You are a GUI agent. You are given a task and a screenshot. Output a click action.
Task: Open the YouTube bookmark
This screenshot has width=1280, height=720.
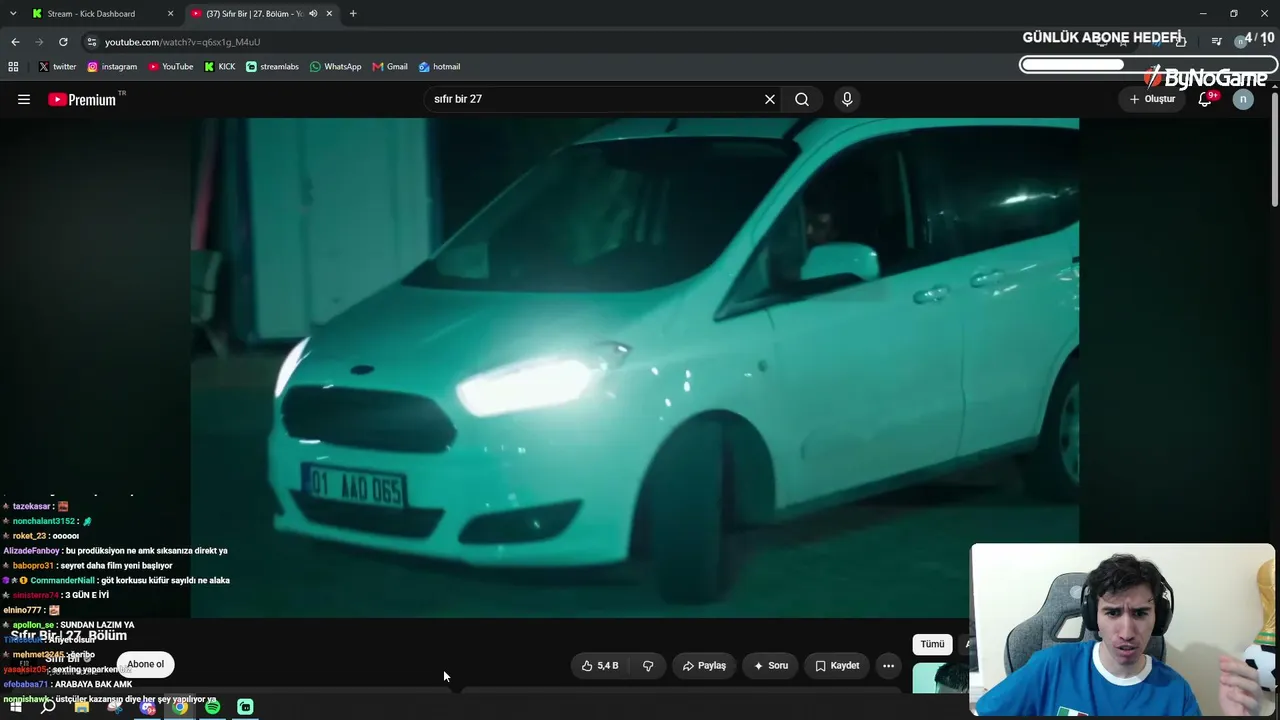171,67
